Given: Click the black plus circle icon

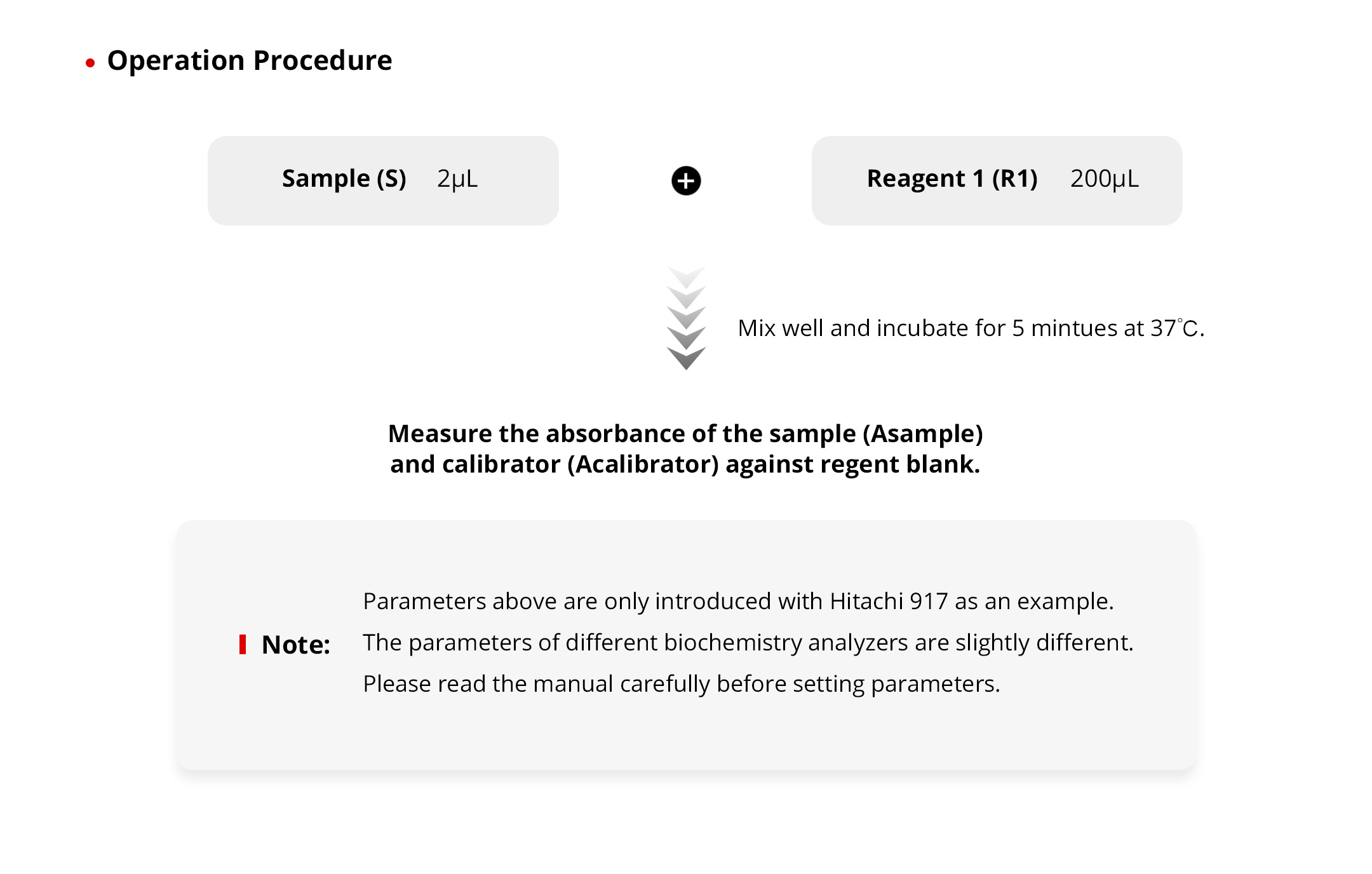Looking at the screenshot, I should [x=686, y=181].
